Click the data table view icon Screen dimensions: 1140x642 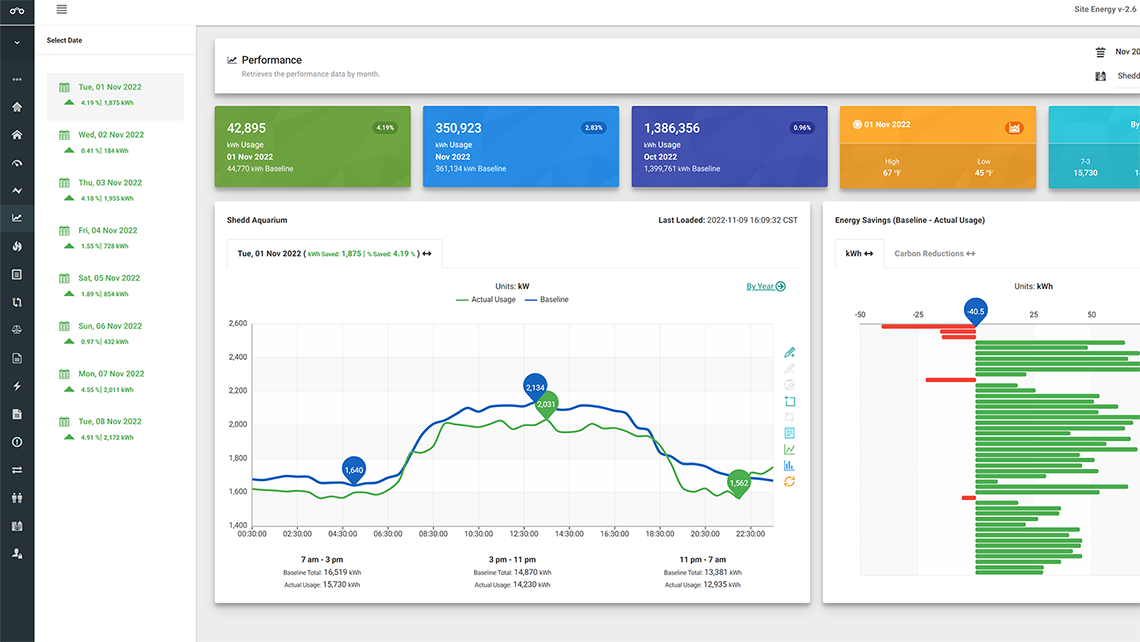tap(789, 433)
